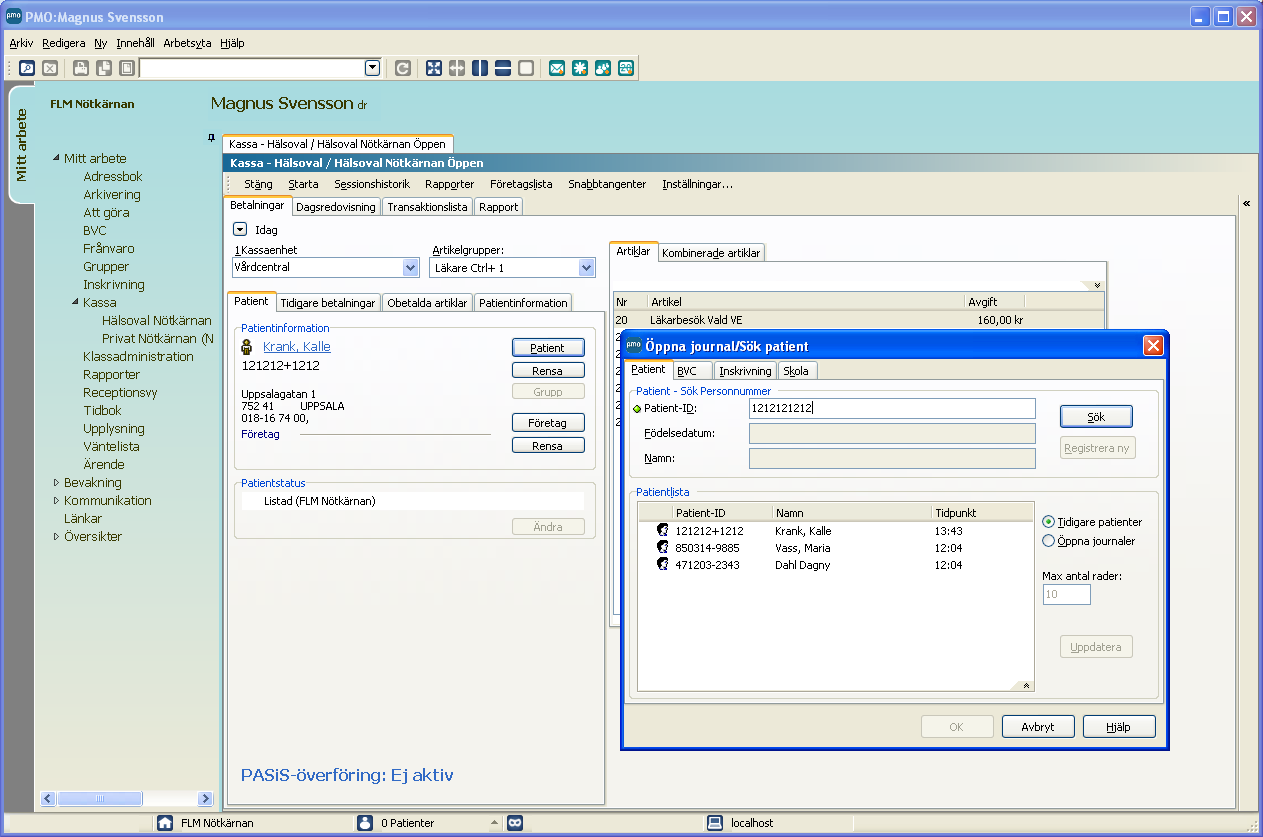Click the refresh toolbar icon
1263x837 pixels.
point(403,68)
